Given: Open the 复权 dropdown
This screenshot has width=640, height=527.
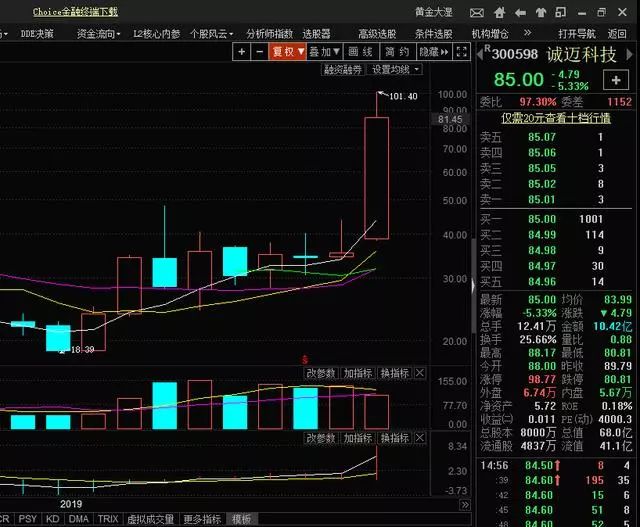Looking at the screenshot, I should point(287,52).
